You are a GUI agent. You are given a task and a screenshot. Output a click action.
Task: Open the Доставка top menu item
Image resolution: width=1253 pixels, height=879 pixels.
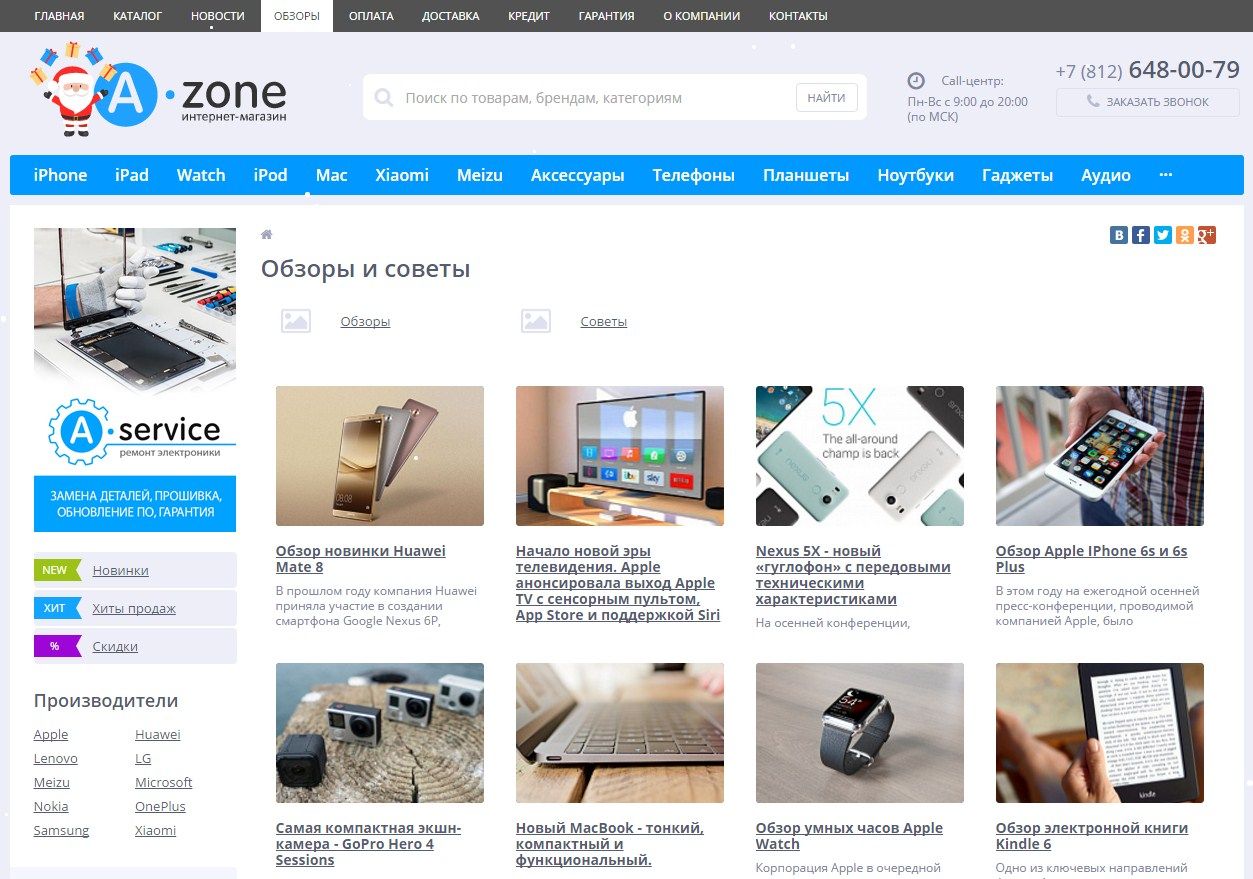click(x=450, y=16)
